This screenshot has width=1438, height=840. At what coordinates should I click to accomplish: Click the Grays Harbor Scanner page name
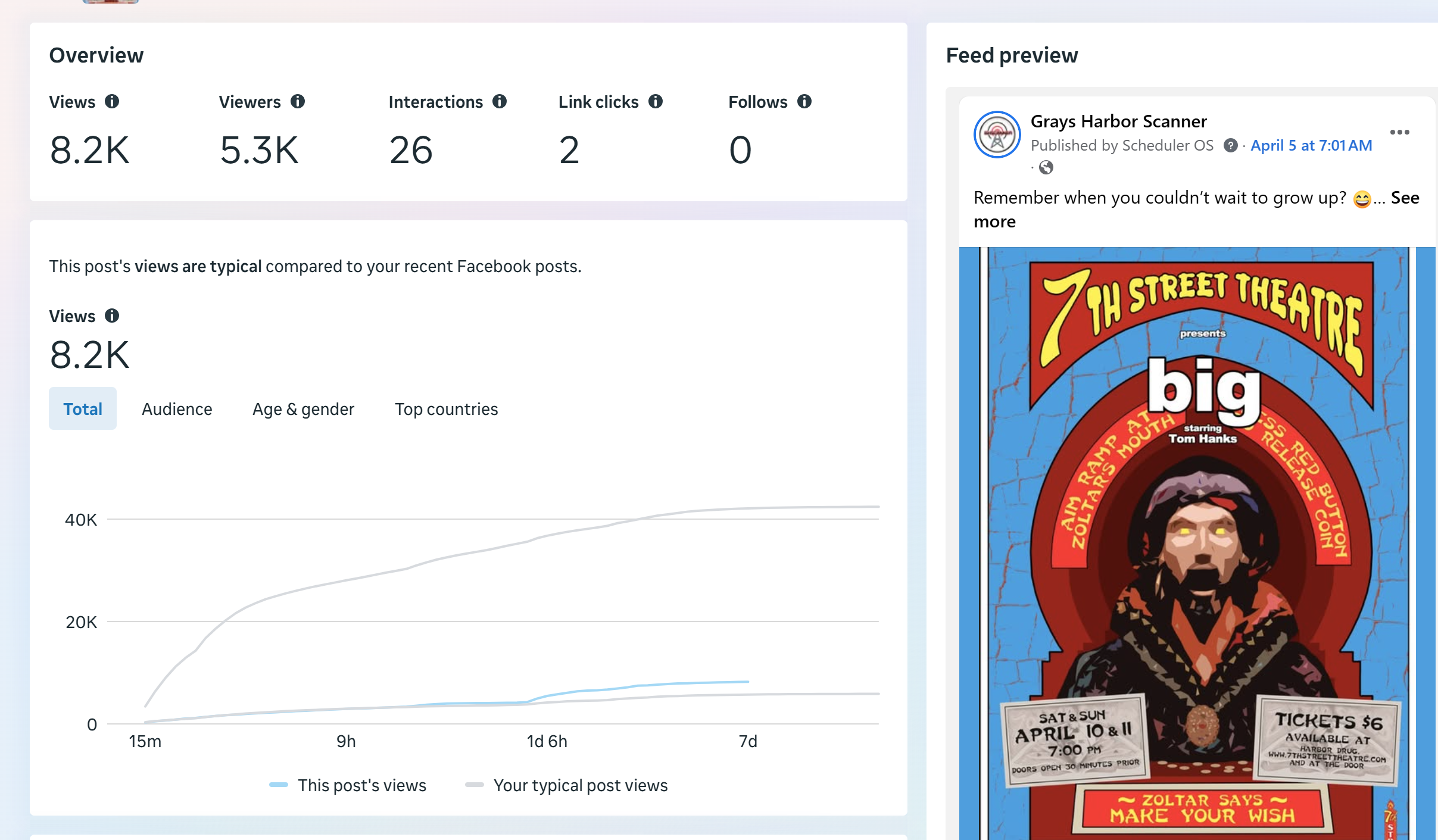1118,121
